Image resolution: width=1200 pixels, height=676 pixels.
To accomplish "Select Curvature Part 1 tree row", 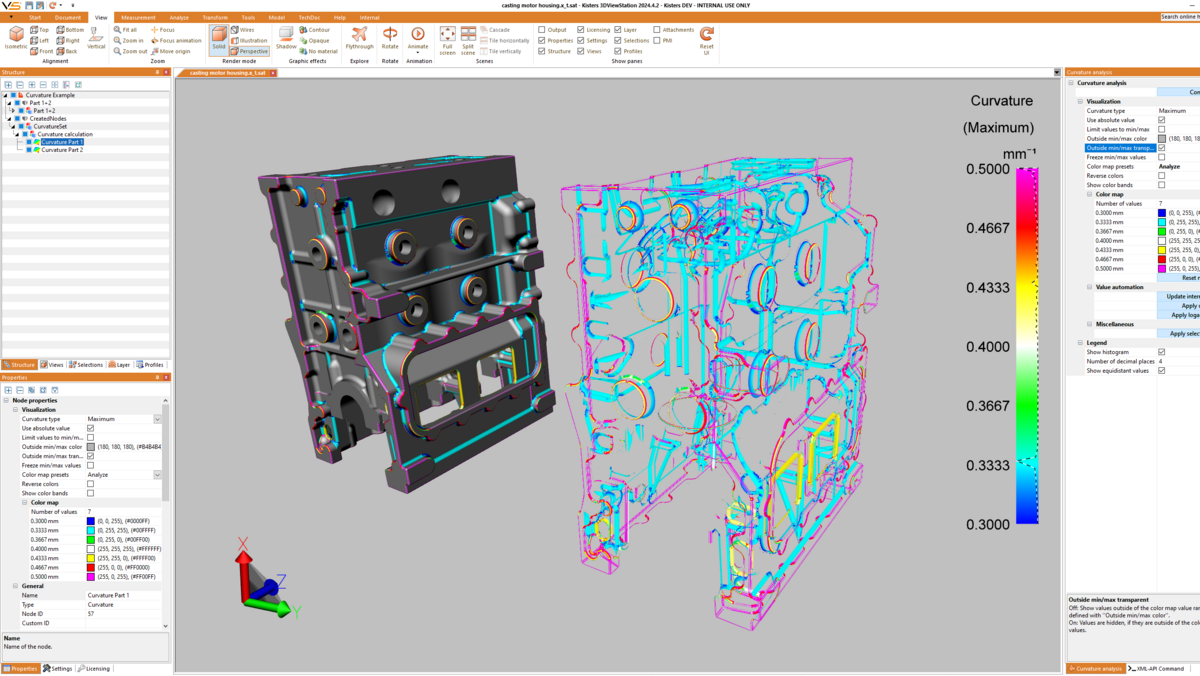I will (62, 142).
